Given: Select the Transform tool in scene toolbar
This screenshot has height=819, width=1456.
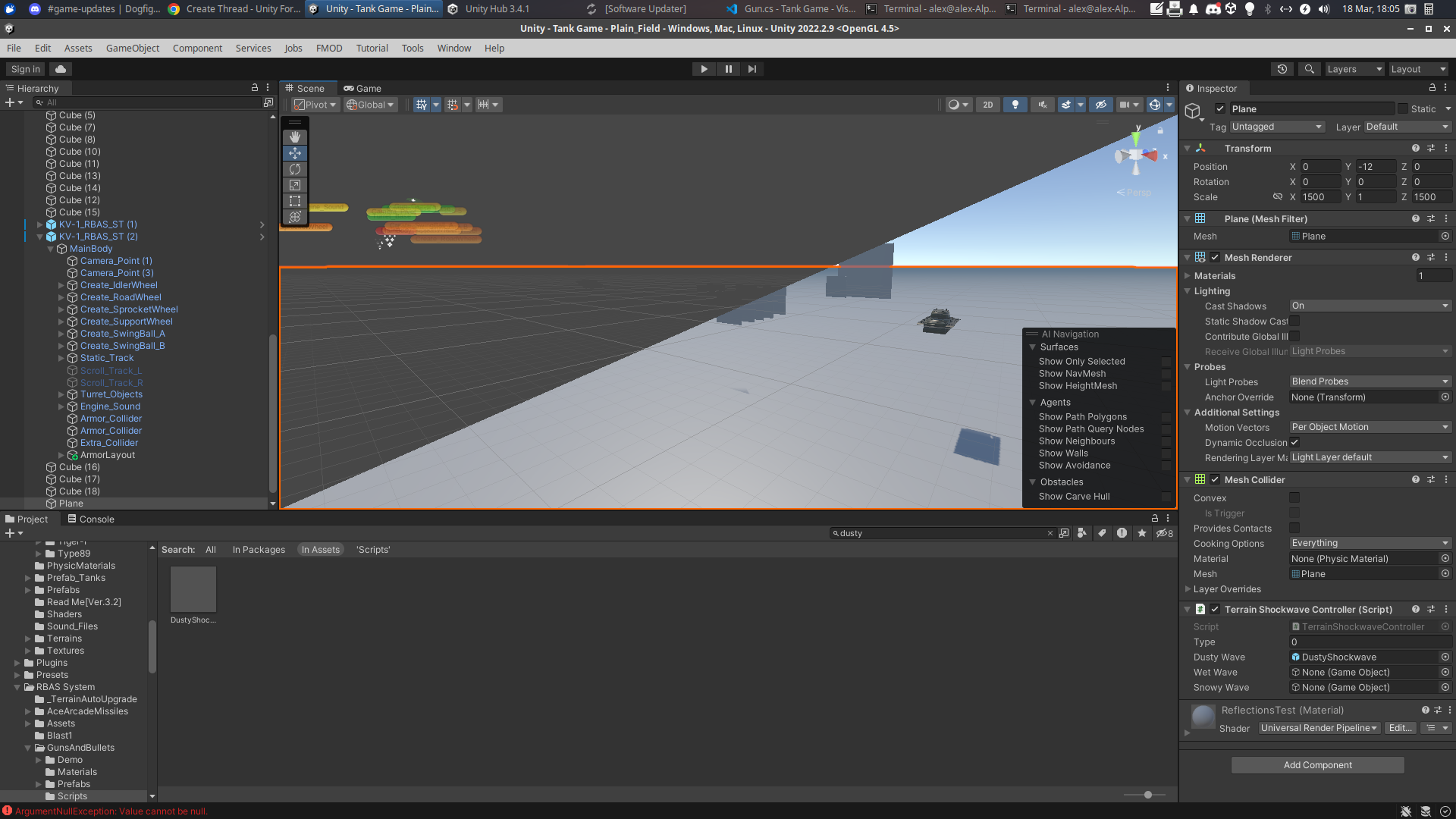Looking at the screenshot, I should [x=295, y=217].
